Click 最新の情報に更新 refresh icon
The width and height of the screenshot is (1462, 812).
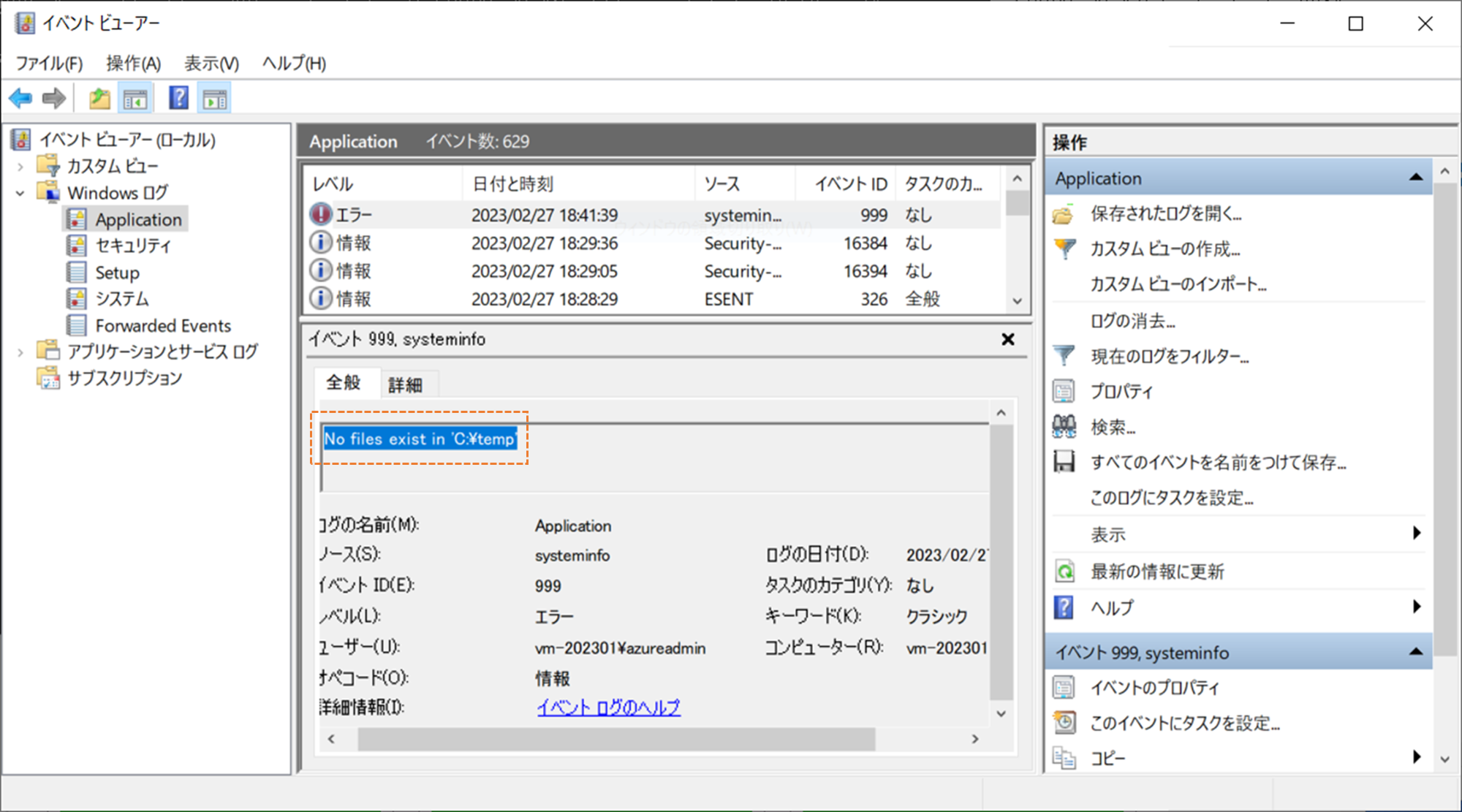(x=1064, y=572)
